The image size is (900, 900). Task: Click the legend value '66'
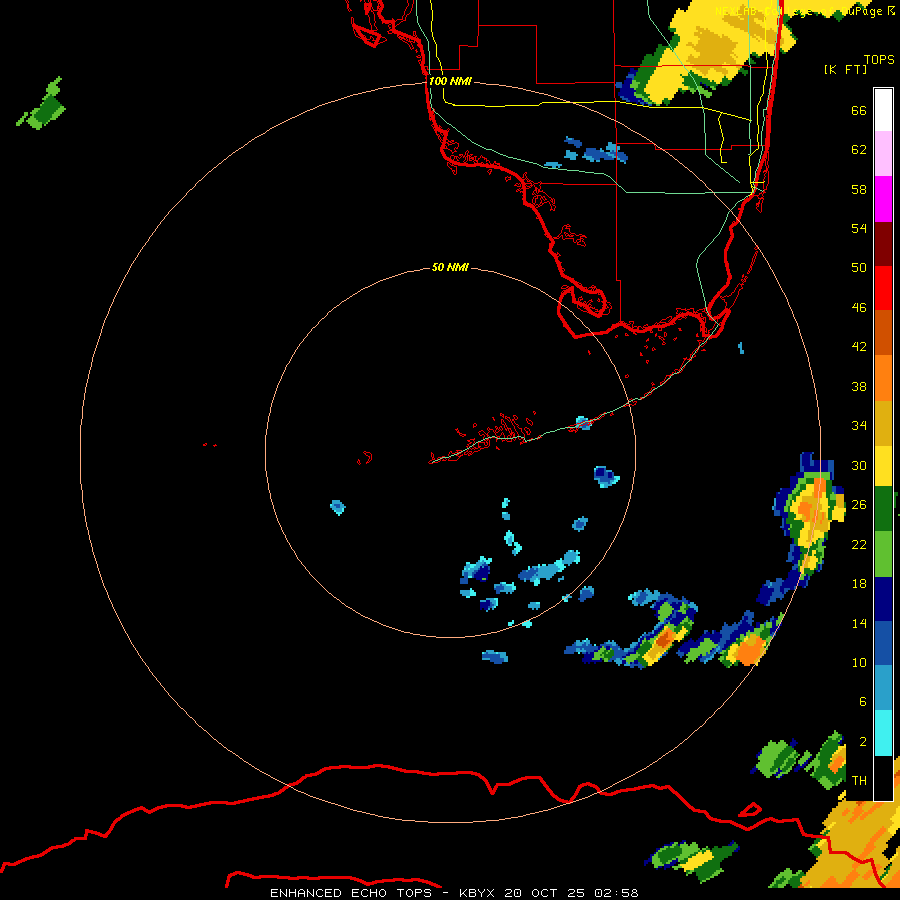pos(859,111)
